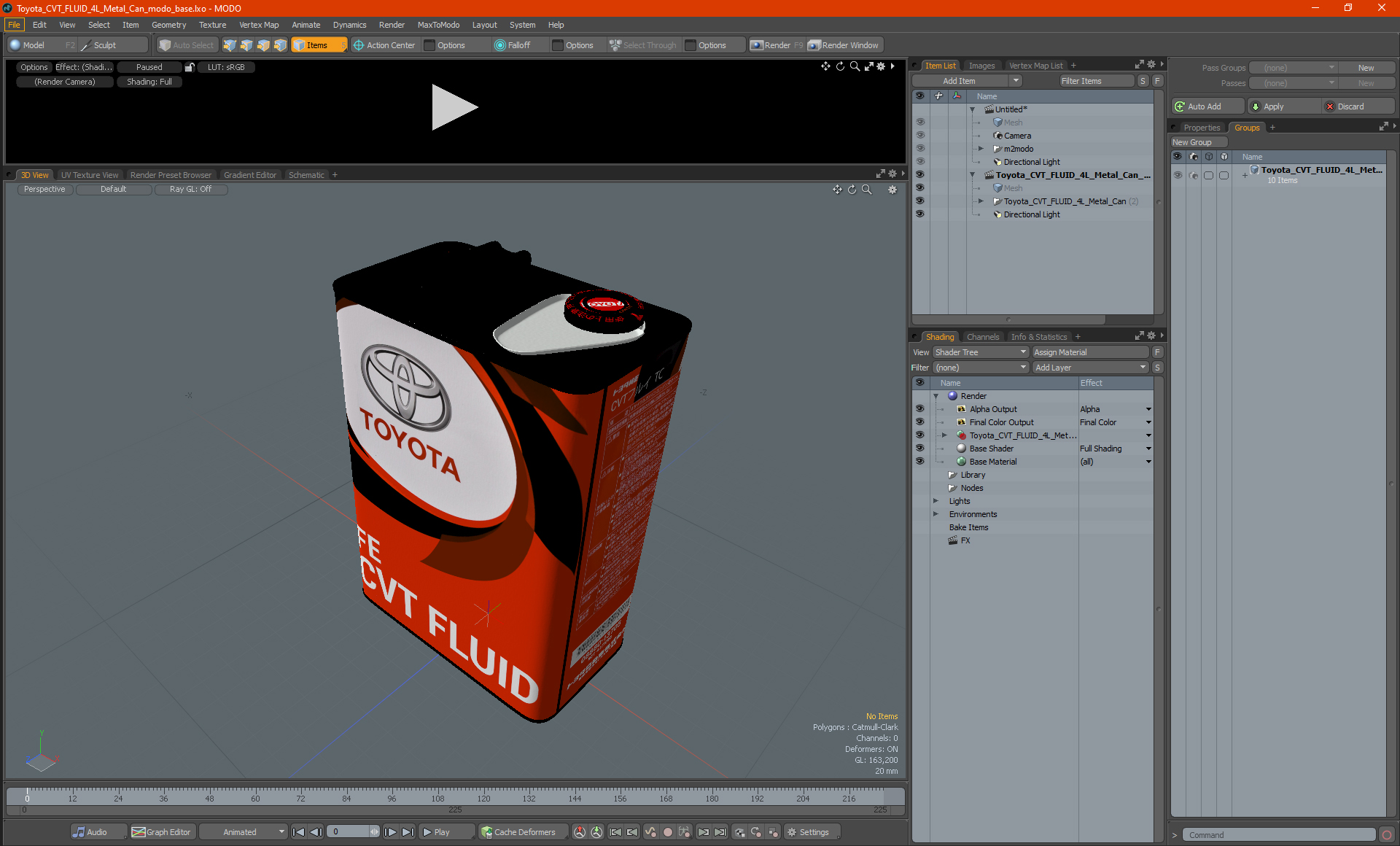1400x846 pixels.
Task: Expand the Environments section in shader tree
Action: click(934, 513)
